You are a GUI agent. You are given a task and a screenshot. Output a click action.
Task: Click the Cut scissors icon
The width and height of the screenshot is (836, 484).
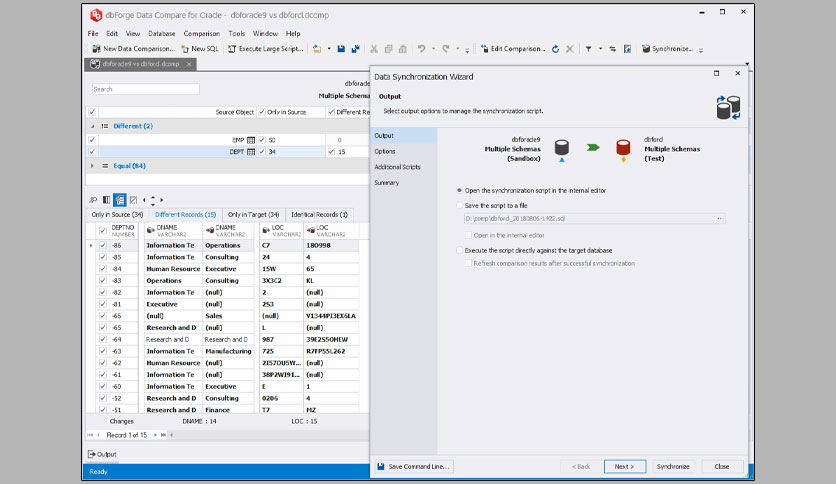click(374, 49)
